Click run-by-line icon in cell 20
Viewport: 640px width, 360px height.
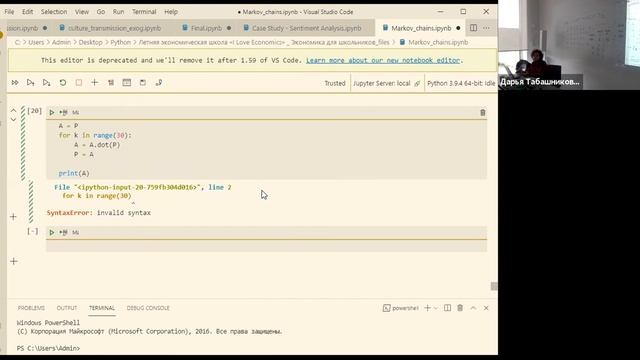(63, 112)
